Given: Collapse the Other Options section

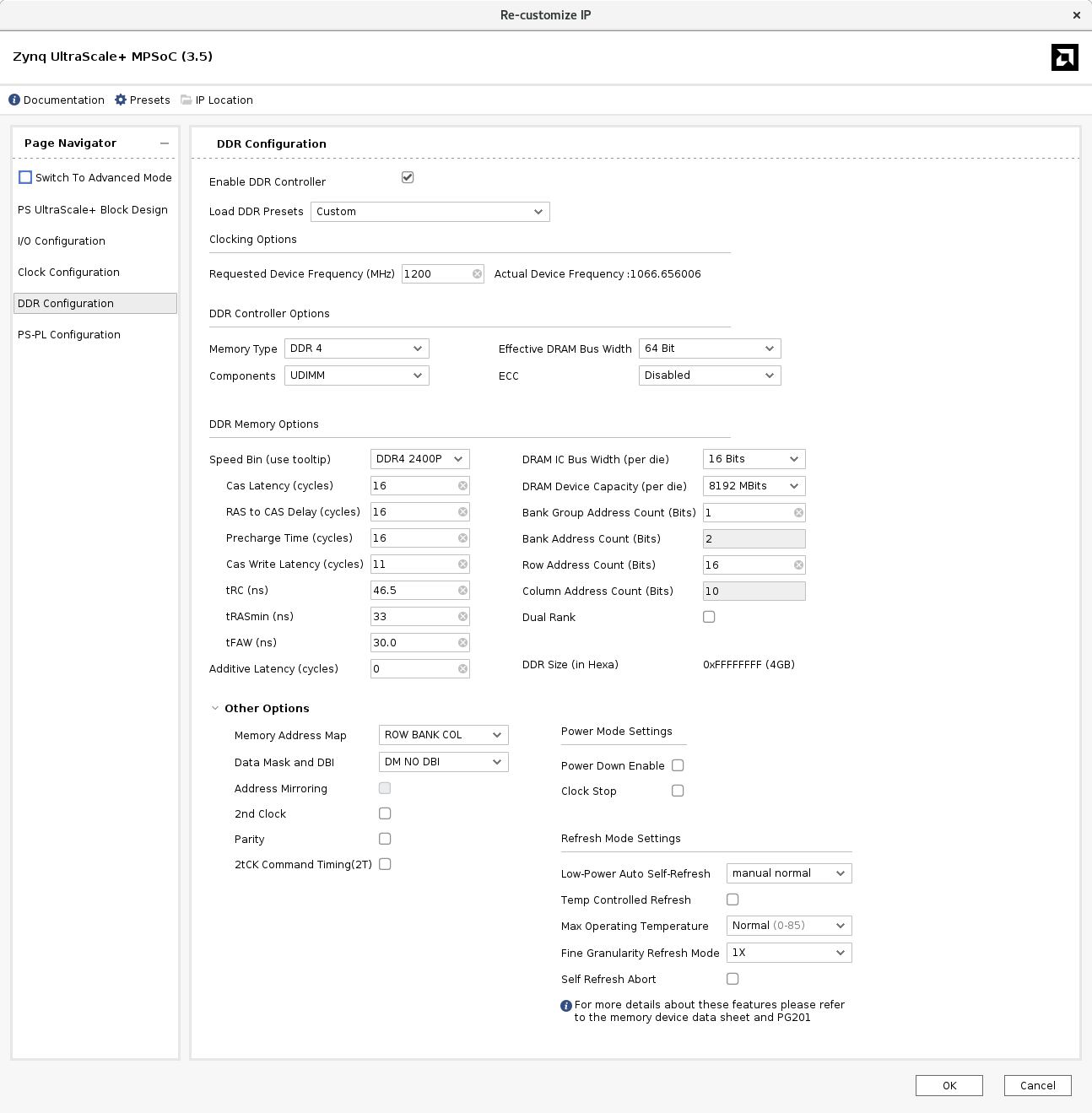Looking at the screenshot, I should tap(214, 708).
